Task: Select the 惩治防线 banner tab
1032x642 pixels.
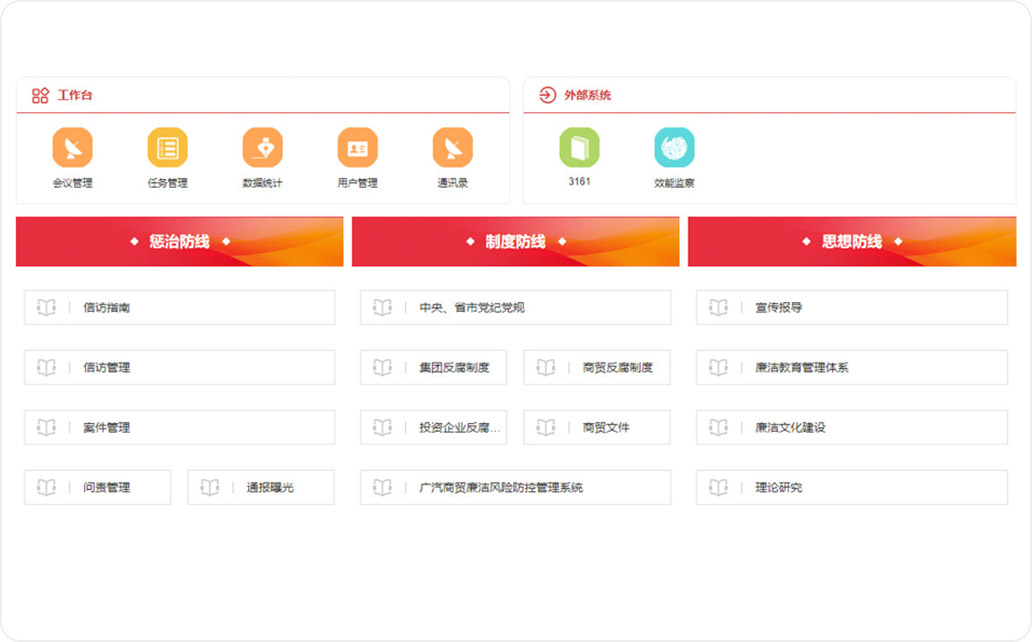Action: pos(179,242)
